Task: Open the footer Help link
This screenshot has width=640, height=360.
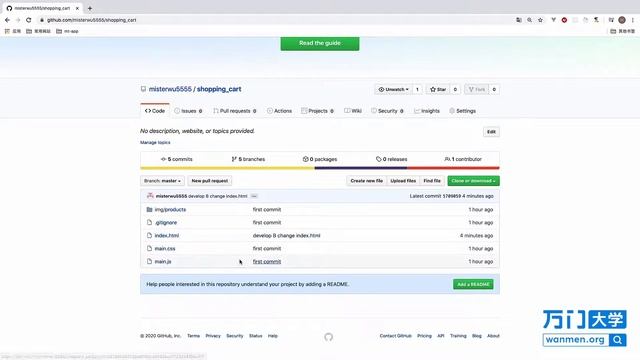Action: 273,336
